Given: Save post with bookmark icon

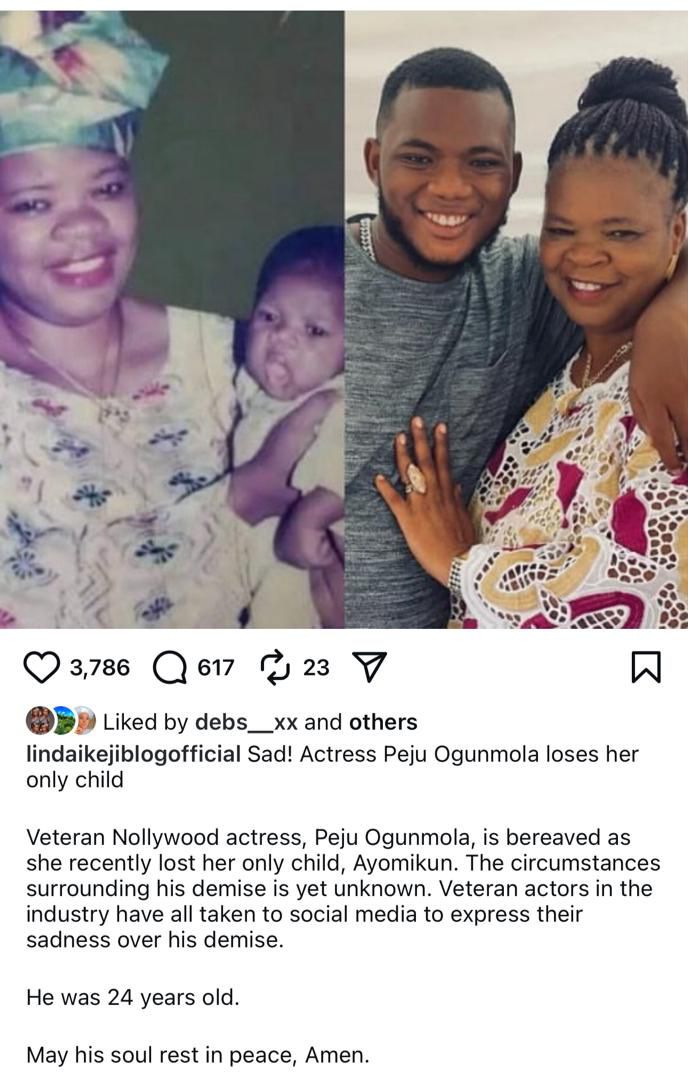Looking at the screenshot, I should pos(646,667).
